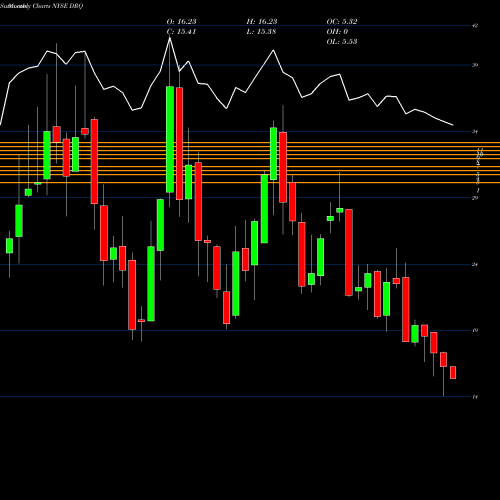Click the 42 price axis label
The height and width of the screenshot is (500, 500).
[x=475, y=25]
